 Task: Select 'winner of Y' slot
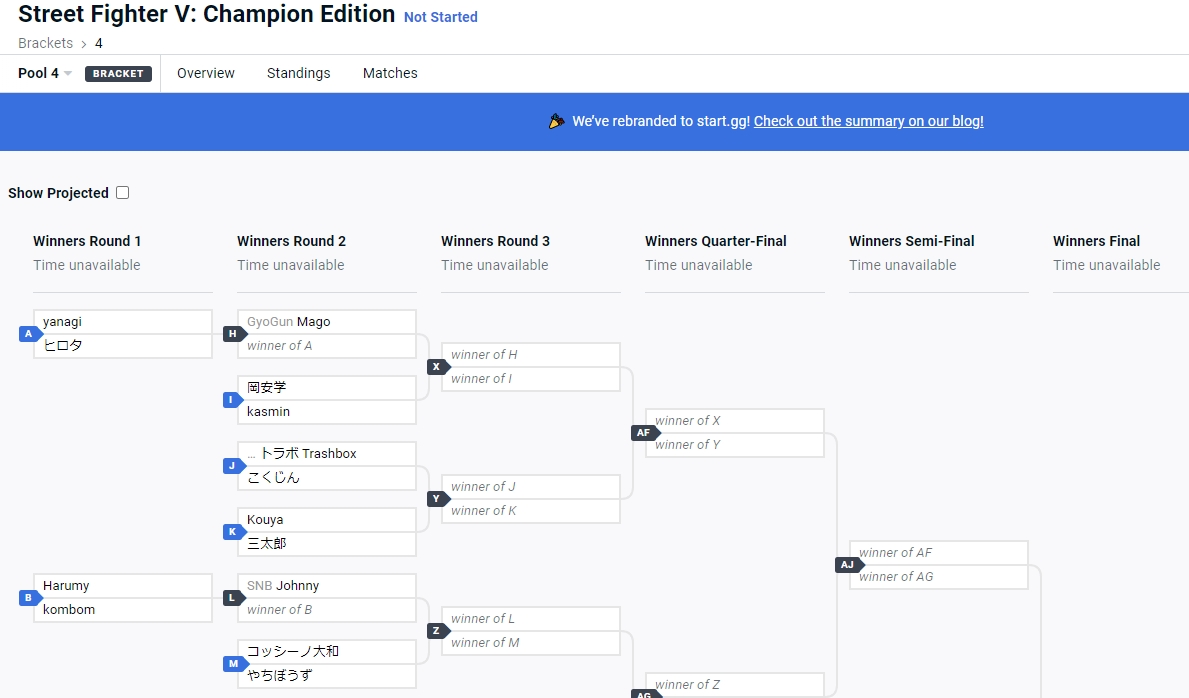click(735, 445)
